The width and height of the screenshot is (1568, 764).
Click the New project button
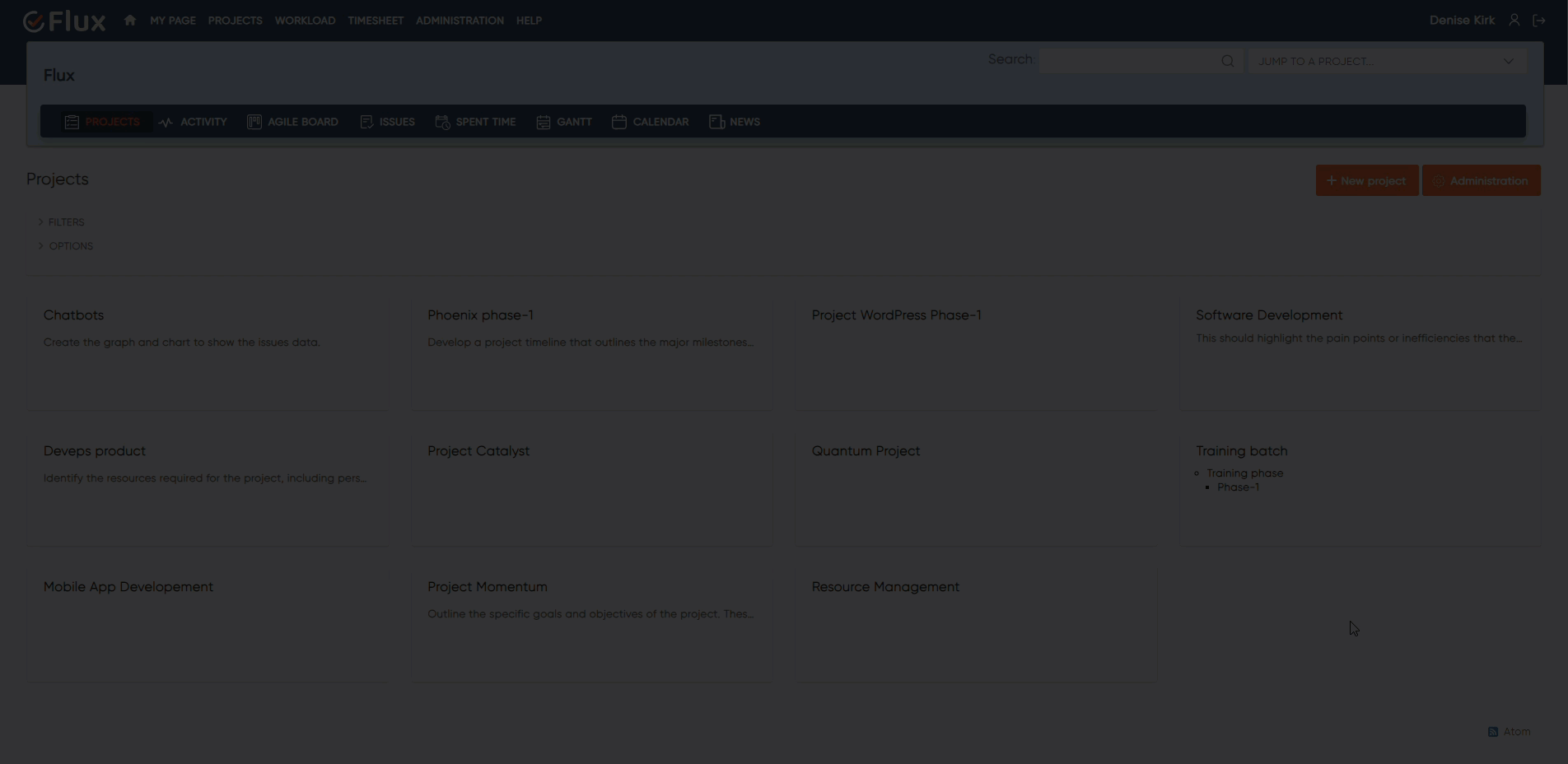point(1366,181)
